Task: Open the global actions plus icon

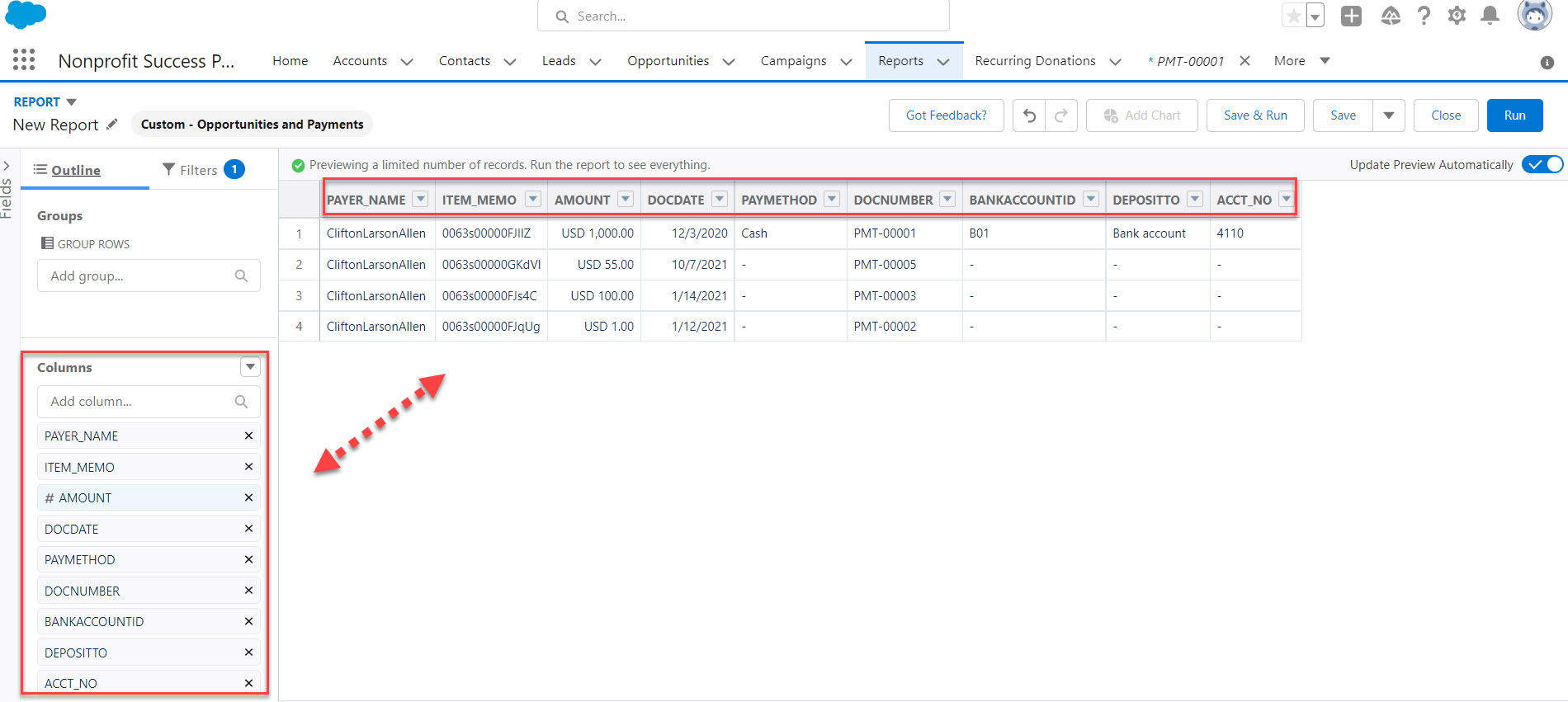Action: click(x=1351, y=16)
